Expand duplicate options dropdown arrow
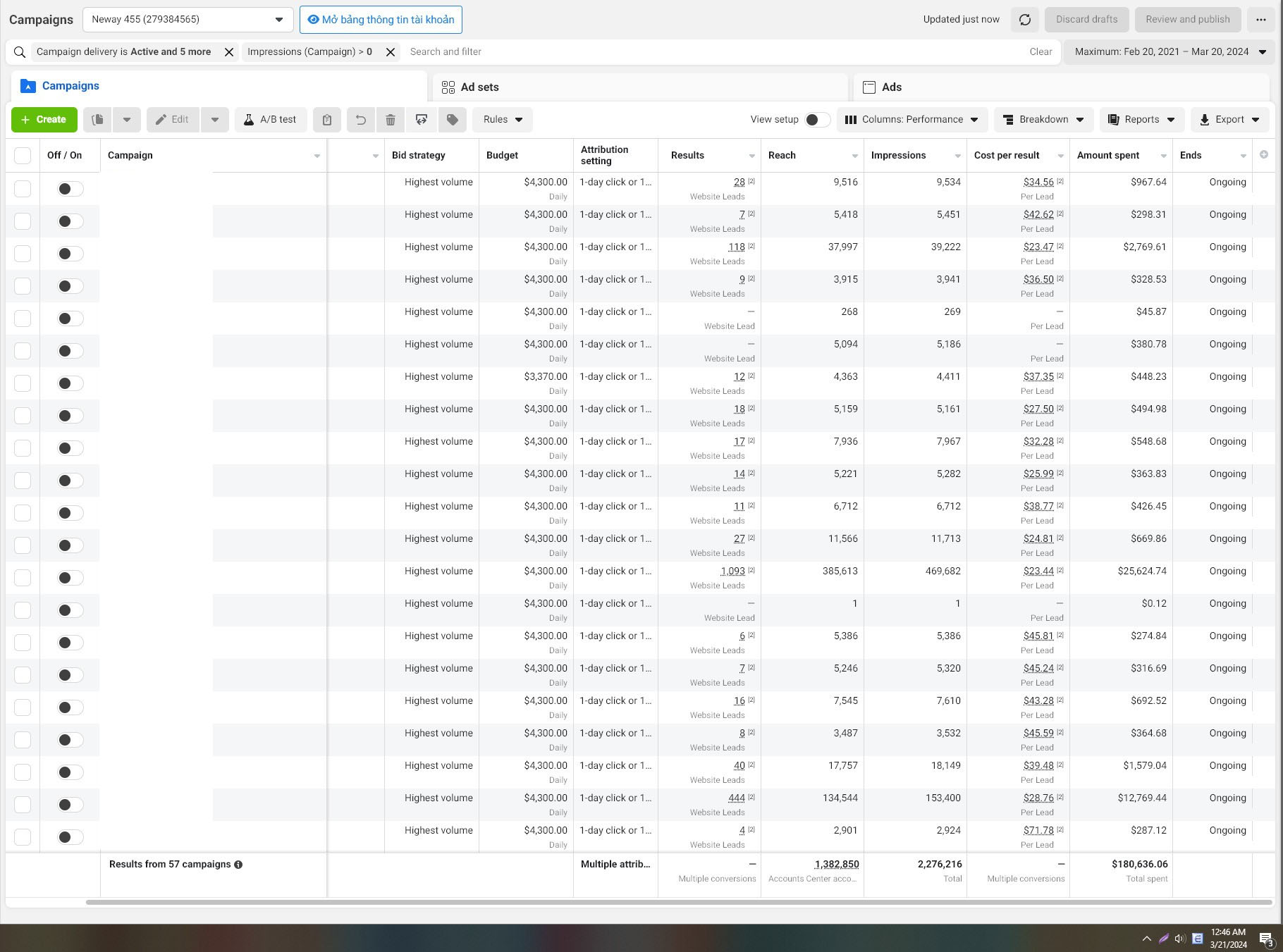The width and height of the screenshot is (1283, 952). (x=127, y=120)
